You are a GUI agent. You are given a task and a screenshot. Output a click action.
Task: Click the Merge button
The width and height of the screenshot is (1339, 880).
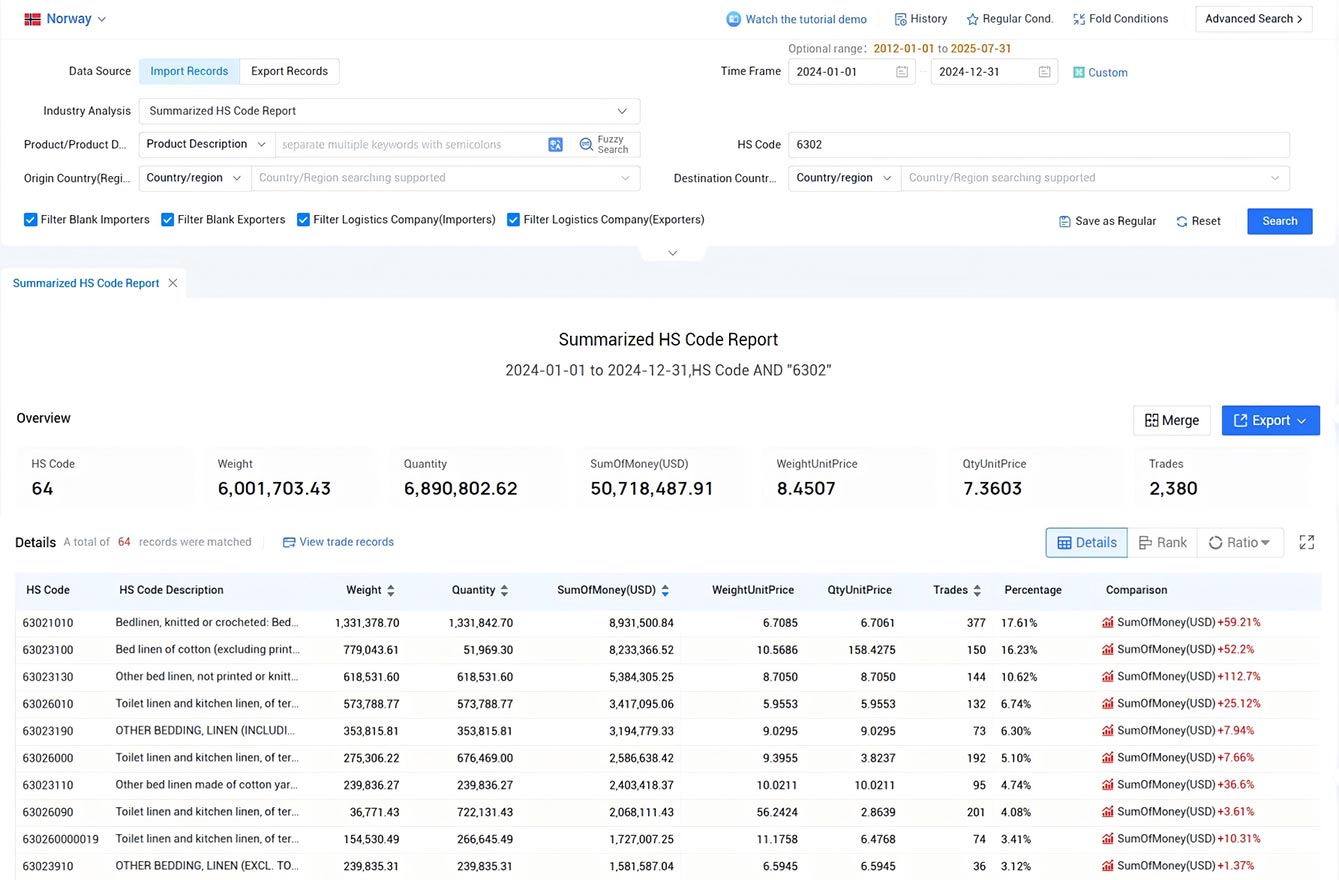[x=1172, y=420]
